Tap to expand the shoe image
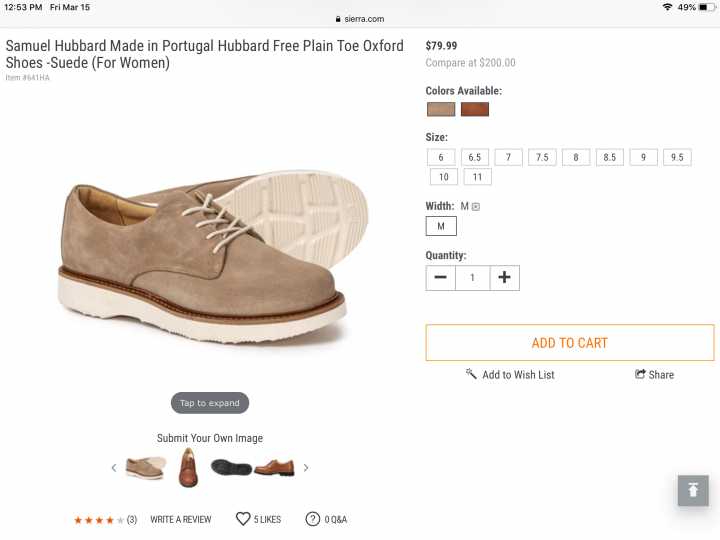The width and height of the screenshot is (720, 540). click(210, 403)
